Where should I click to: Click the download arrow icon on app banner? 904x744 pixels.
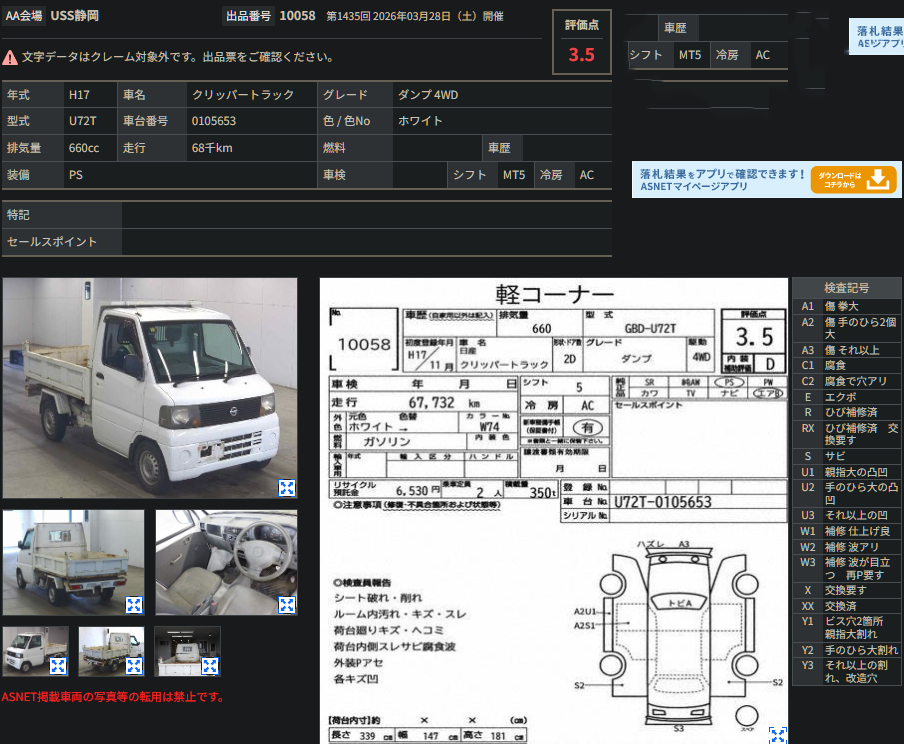pos(877,179)
